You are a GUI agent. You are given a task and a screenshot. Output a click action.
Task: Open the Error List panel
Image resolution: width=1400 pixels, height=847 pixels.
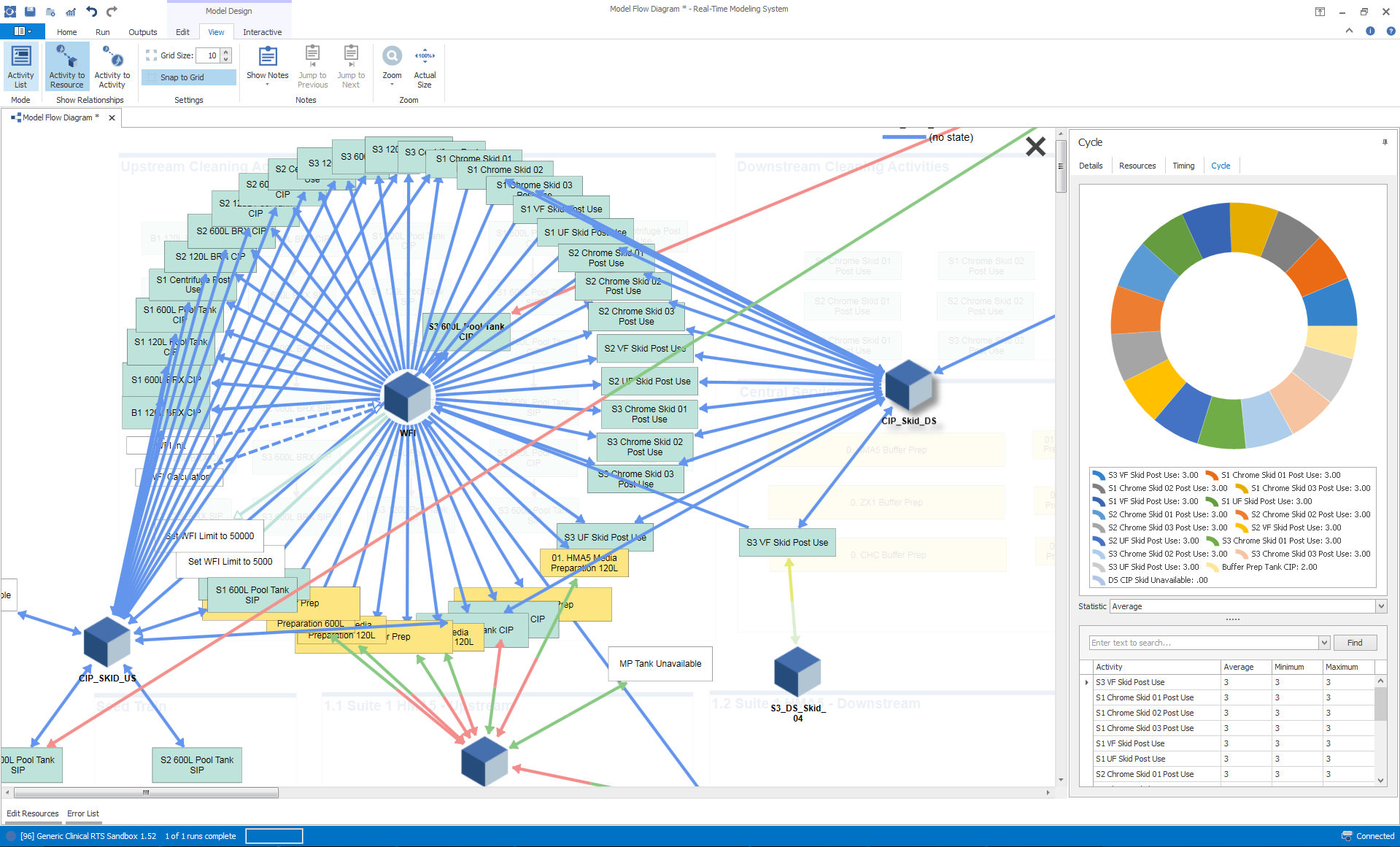point(83,813)
